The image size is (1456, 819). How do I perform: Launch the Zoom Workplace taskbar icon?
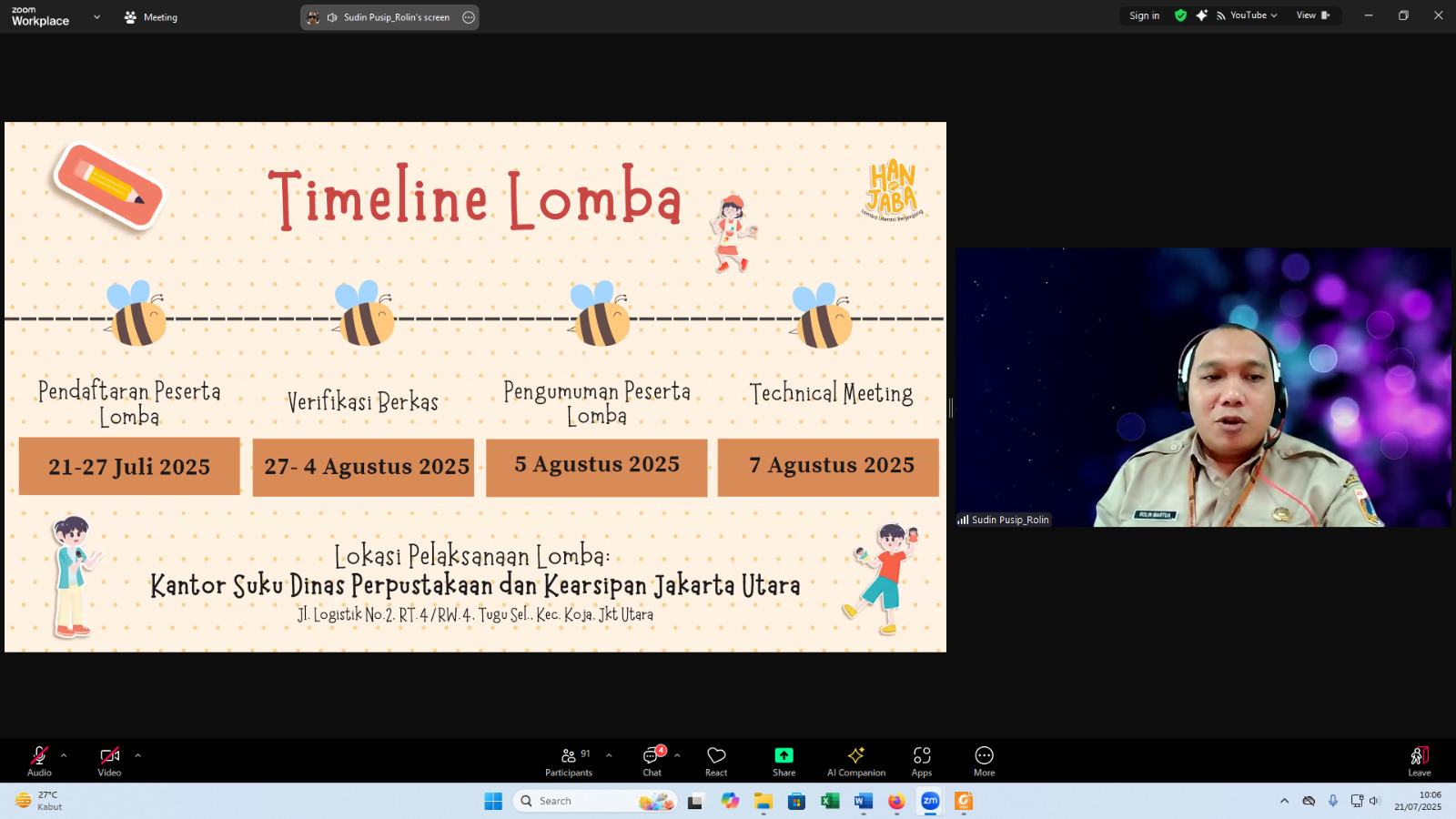coord(929,801)
